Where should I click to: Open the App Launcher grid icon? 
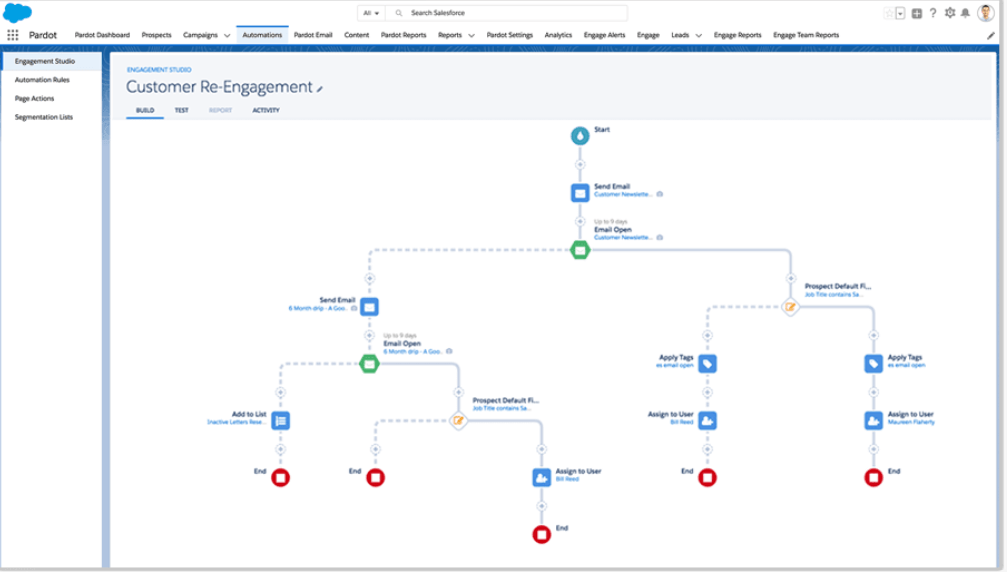click(12, 35)
